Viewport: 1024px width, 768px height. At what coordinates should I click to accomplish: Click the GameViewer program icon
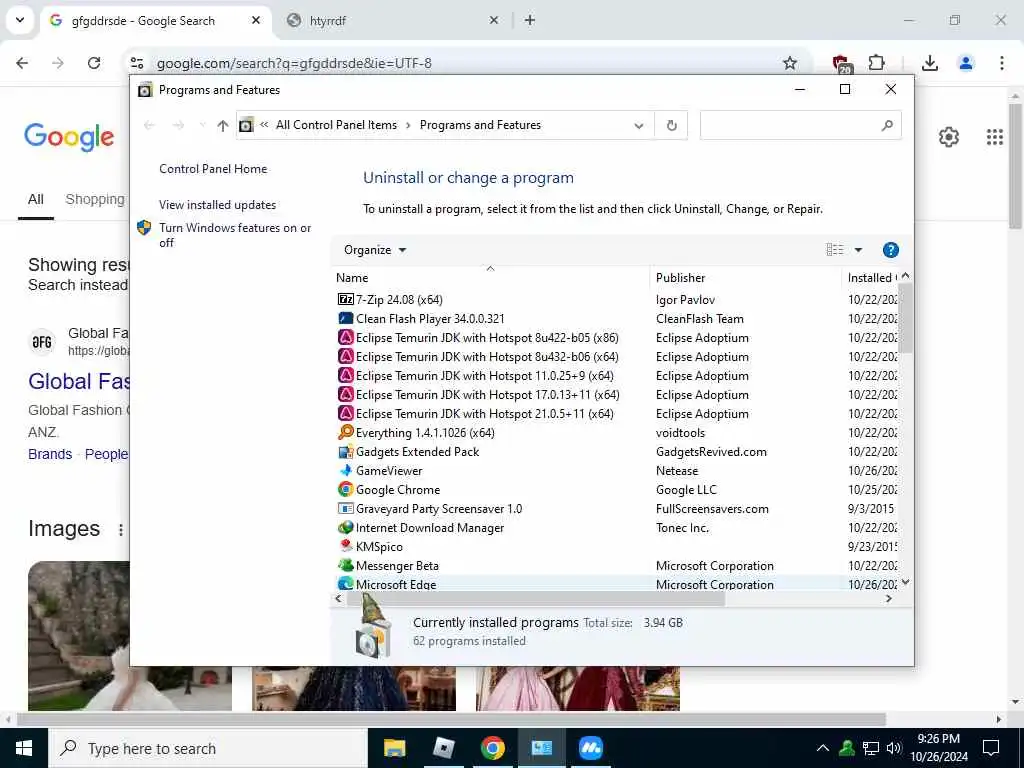(x=345, y=470)
